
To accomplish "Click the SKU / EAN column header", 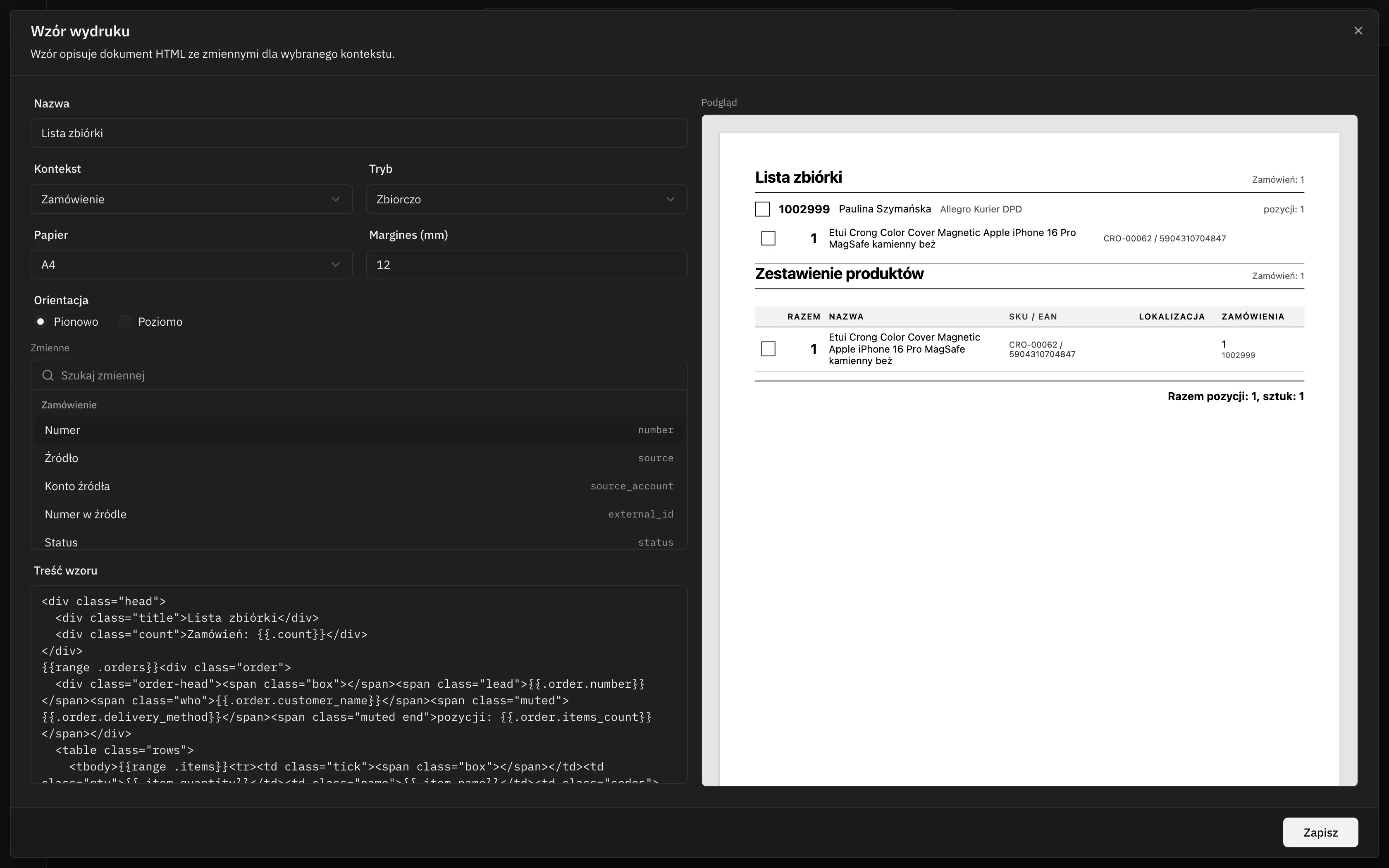I will tap(1033, 317).
